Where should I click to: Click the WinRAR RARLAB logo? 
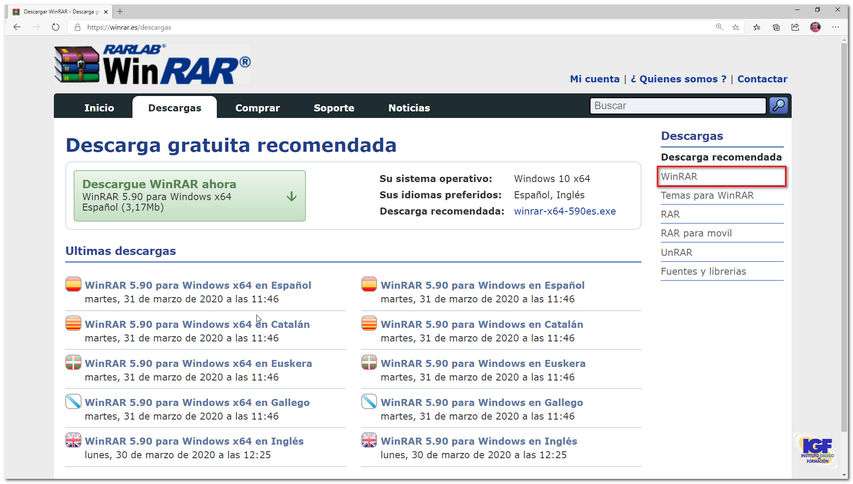[x=153, y=64]
